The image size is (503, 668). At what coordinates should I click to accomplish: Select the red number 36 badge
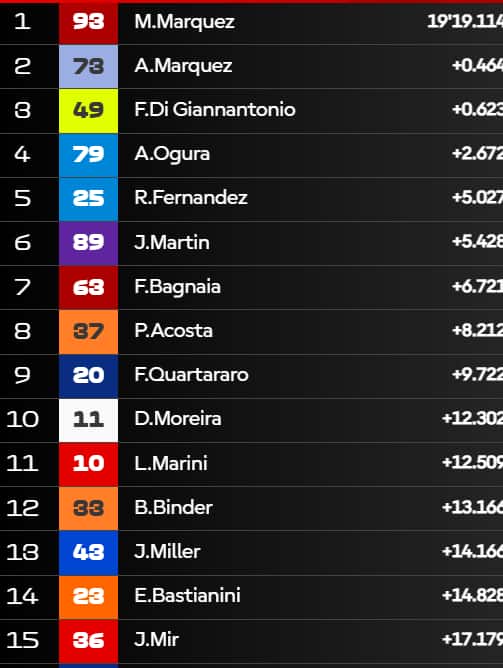click(88, 641)
